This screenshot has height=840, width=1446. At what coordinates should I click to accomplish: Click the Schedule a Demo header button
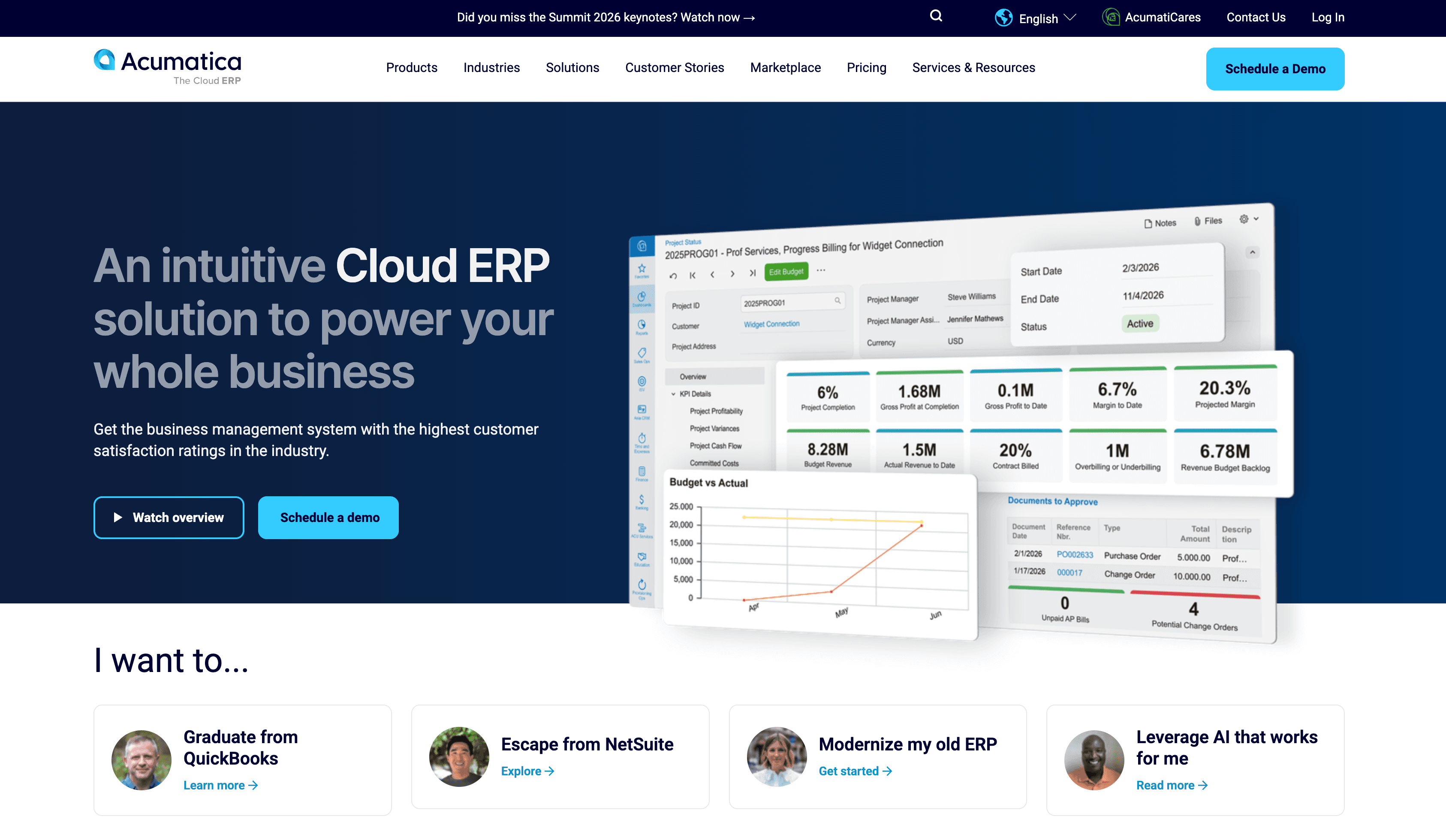pos(1274,69)
